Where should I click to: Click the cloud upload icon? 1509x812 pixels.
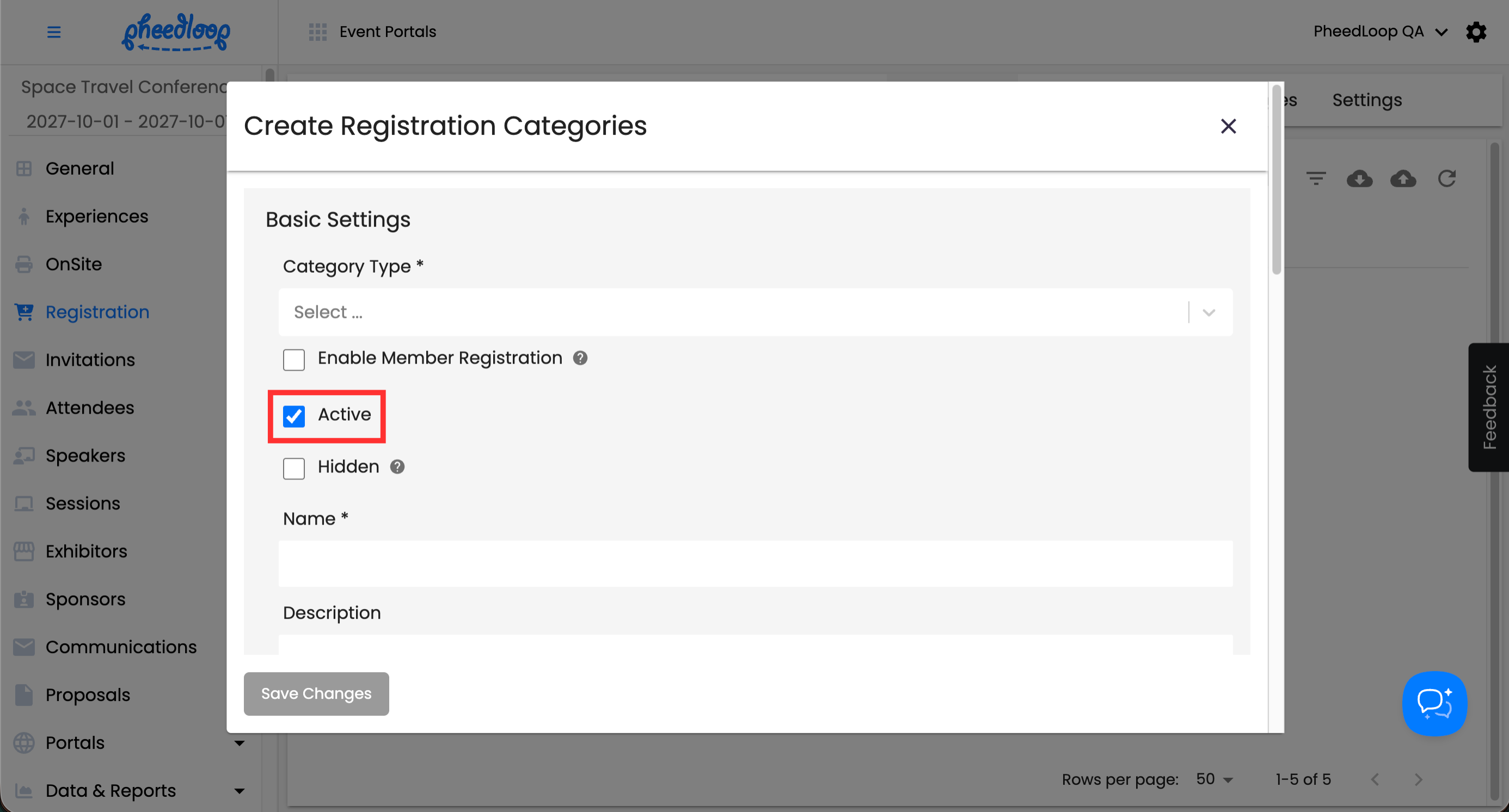coord(1403,179)
